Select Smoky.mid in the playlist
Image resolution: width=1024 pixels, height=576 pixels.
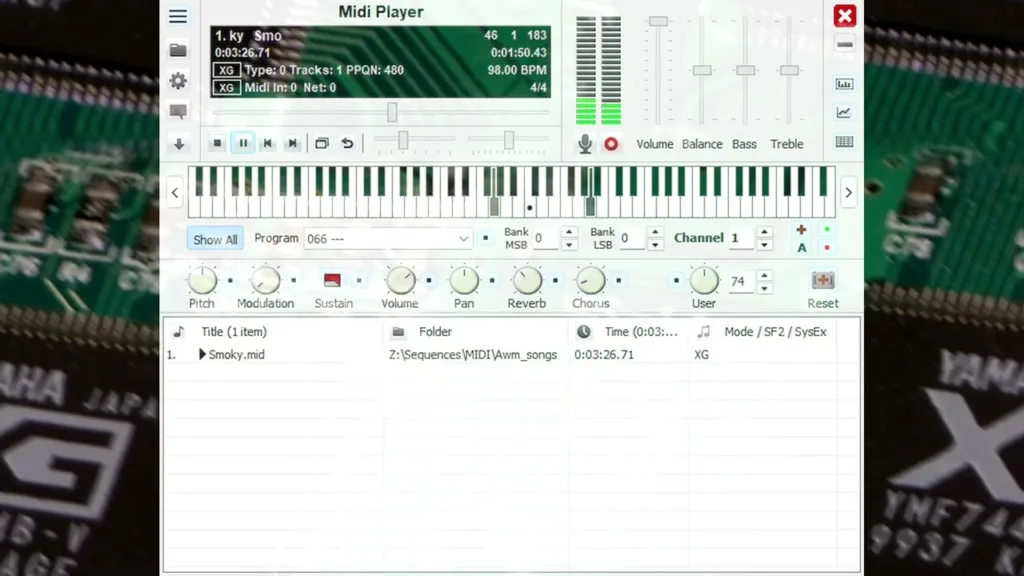[x=236, y=355]
